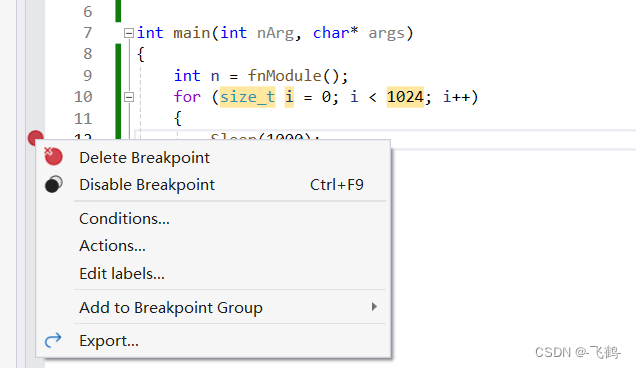Click line number 10 in gutter
The width and height of the screenshot is (636, 368).
[x=83, y=97]
